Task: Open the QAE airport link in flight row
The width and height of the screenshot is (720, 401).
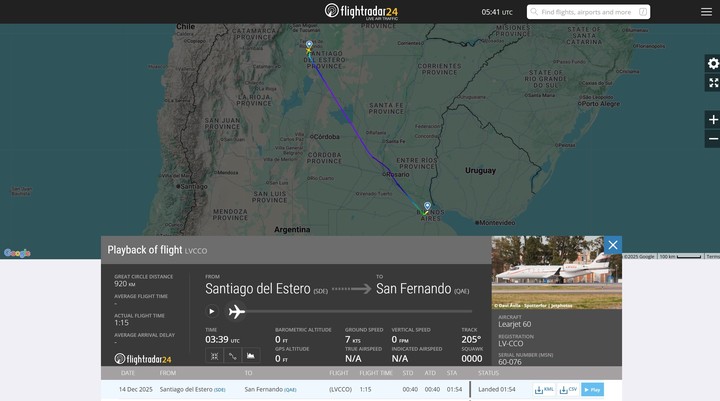Action: 290,390
